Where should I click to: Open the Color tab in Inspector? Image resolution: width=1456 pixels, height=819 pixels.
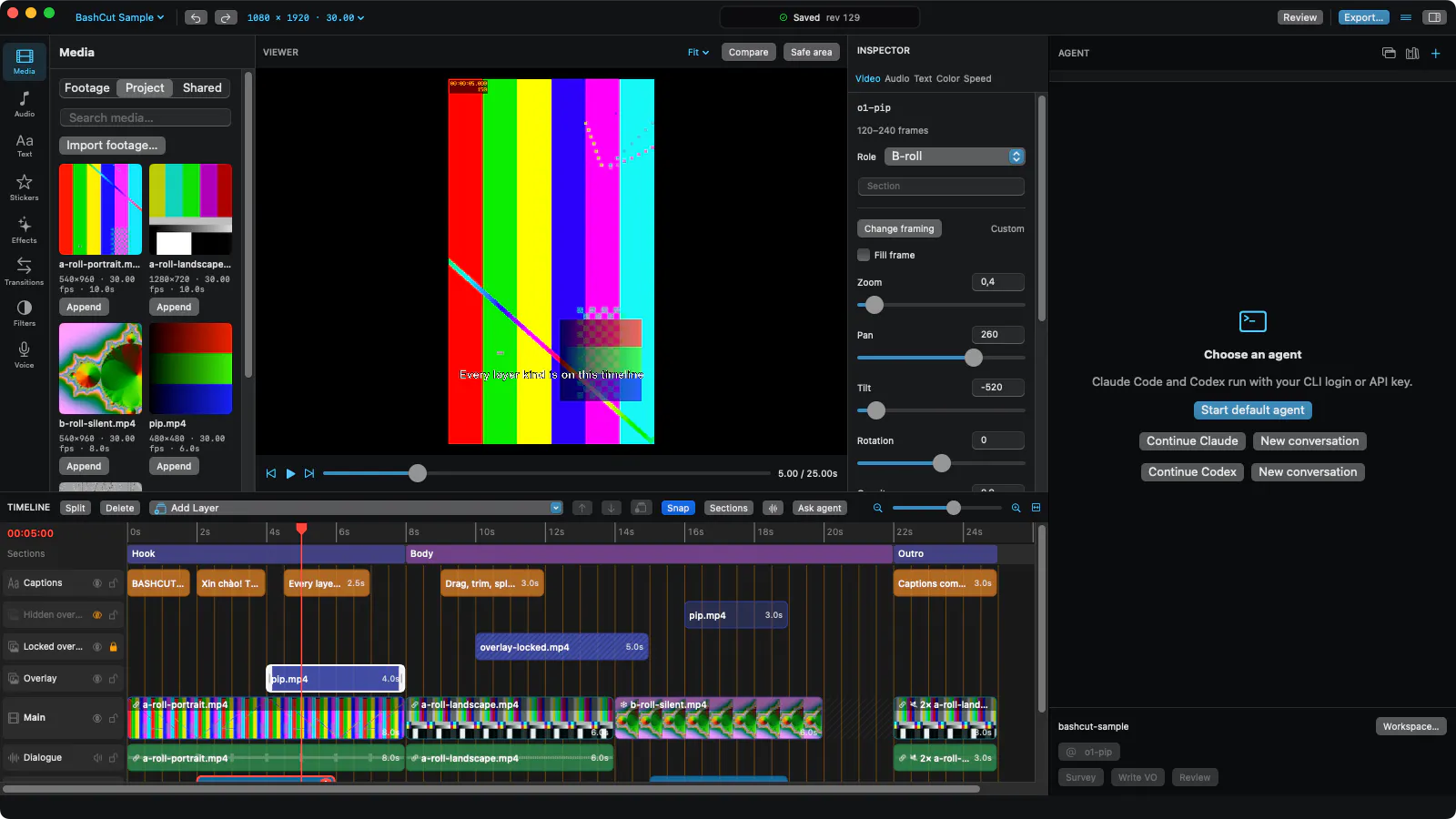pyautogui.click(x=947, y=78)
